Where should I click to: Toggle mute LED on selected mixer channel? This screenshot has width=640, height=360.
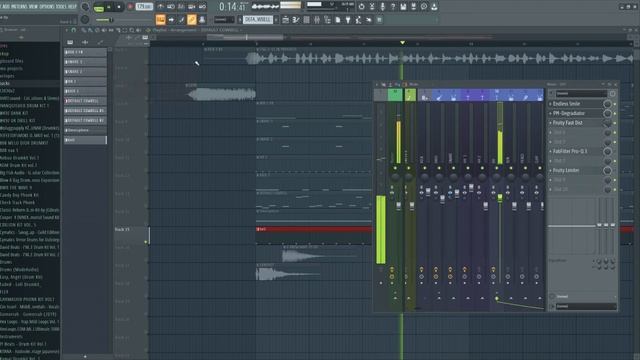click(x=496, y=168)
